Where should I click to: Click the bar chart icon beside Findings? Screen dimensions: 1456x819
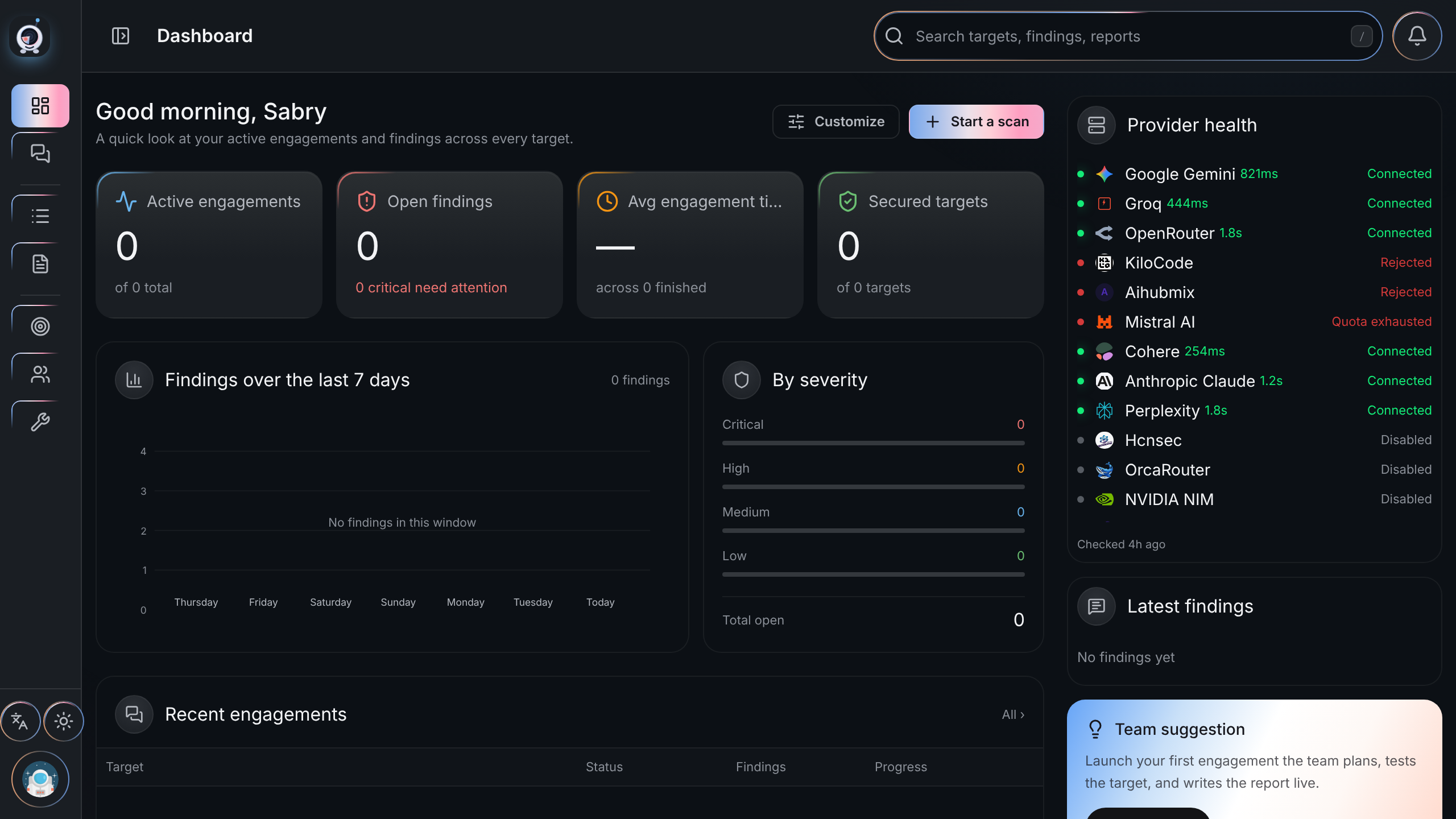point(134,380)
